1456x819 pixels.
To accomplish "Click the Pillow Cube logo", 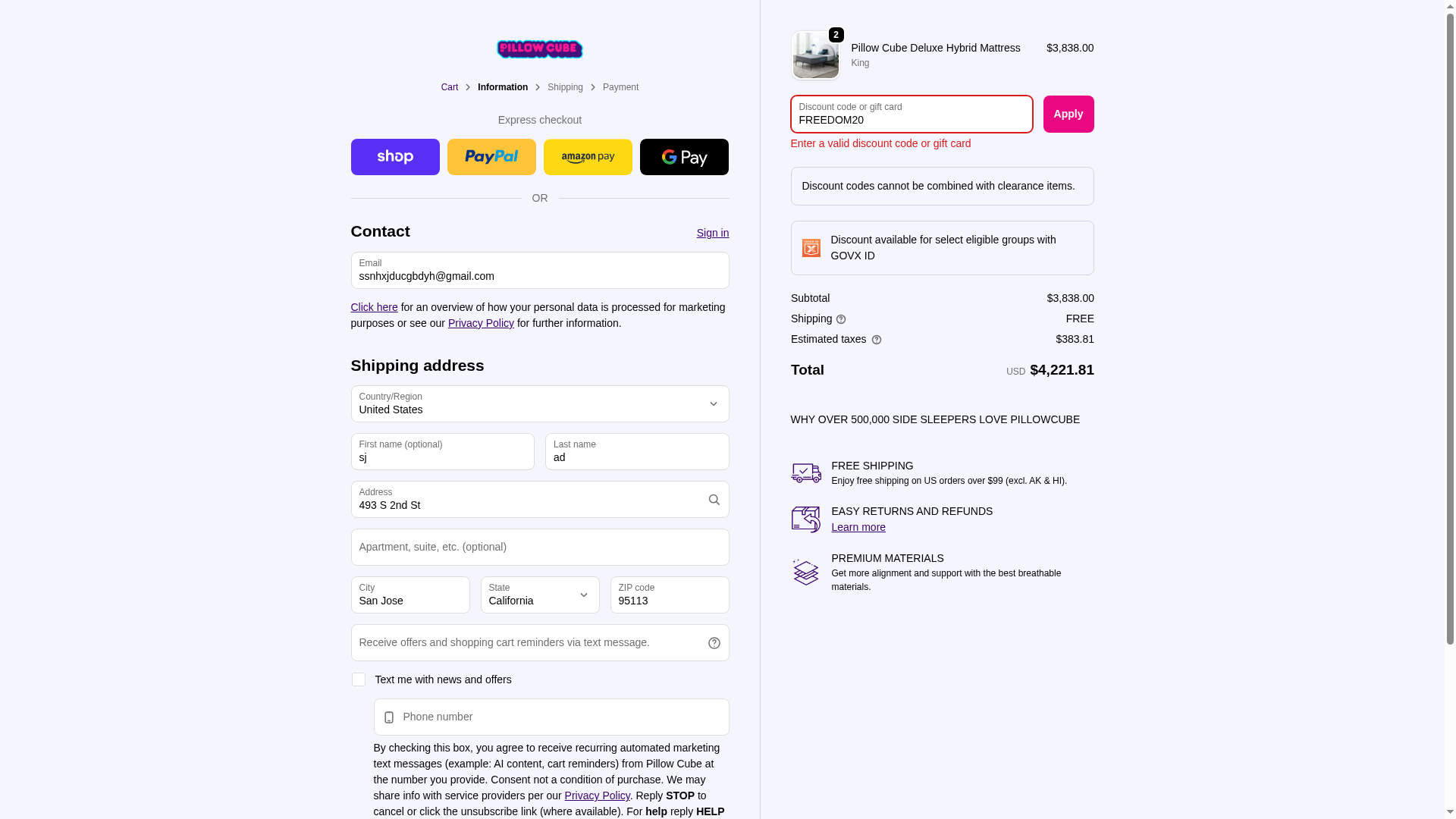I will coord(539,49).
